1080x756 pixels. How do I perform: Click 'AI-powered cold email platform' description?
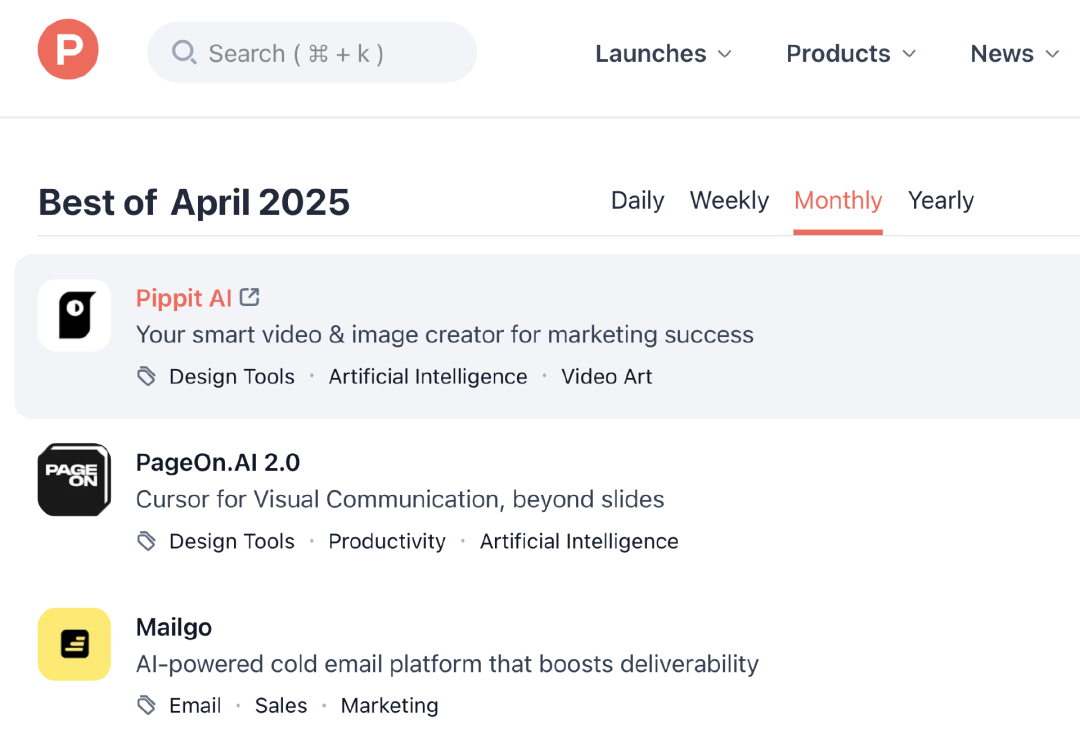coord(447,664)
